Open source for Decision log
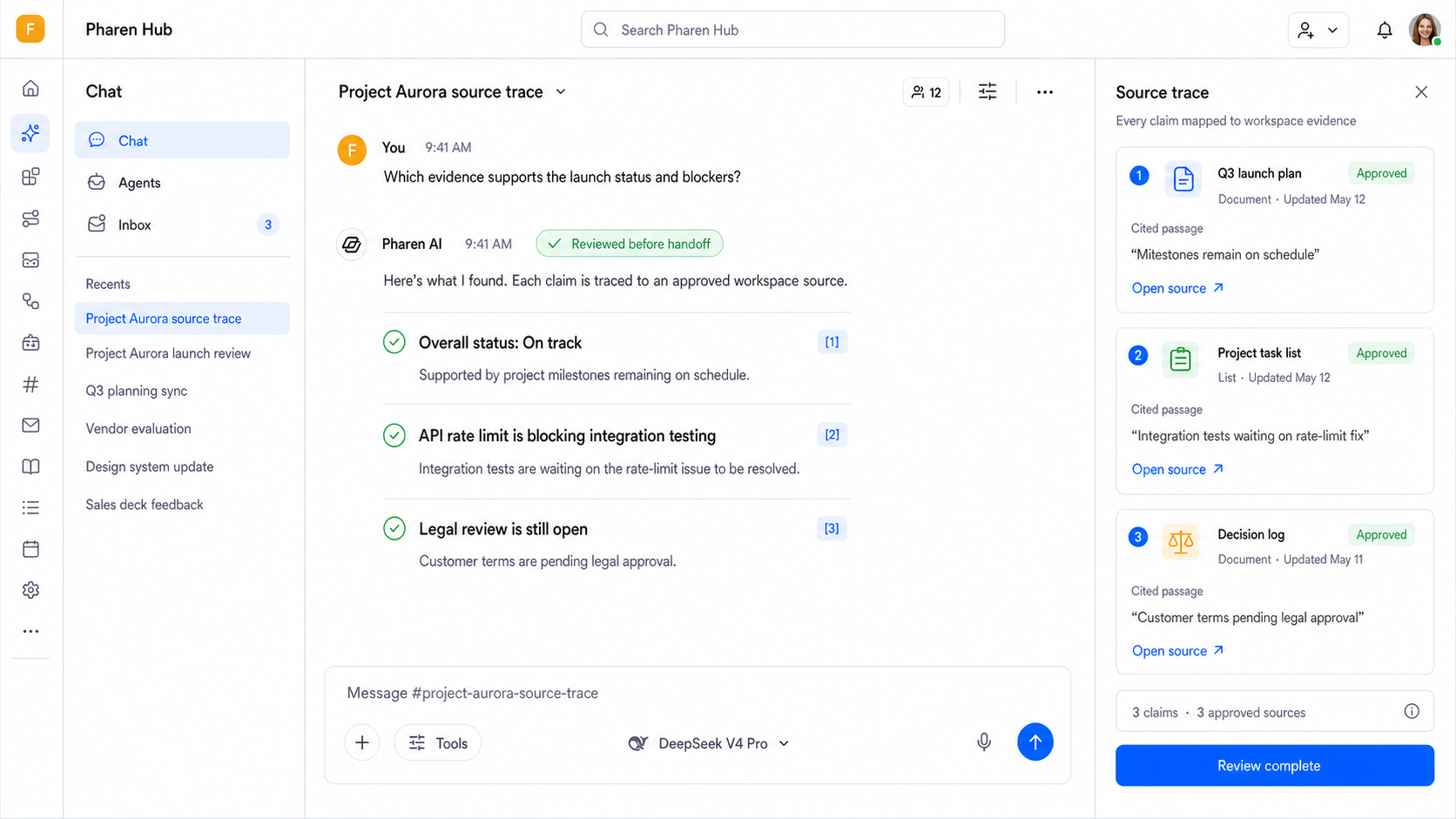 (1177, 651)
